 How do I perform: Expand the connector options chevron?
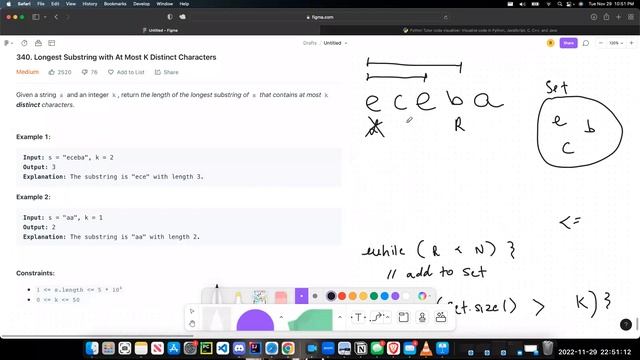[x=387, y=317]
